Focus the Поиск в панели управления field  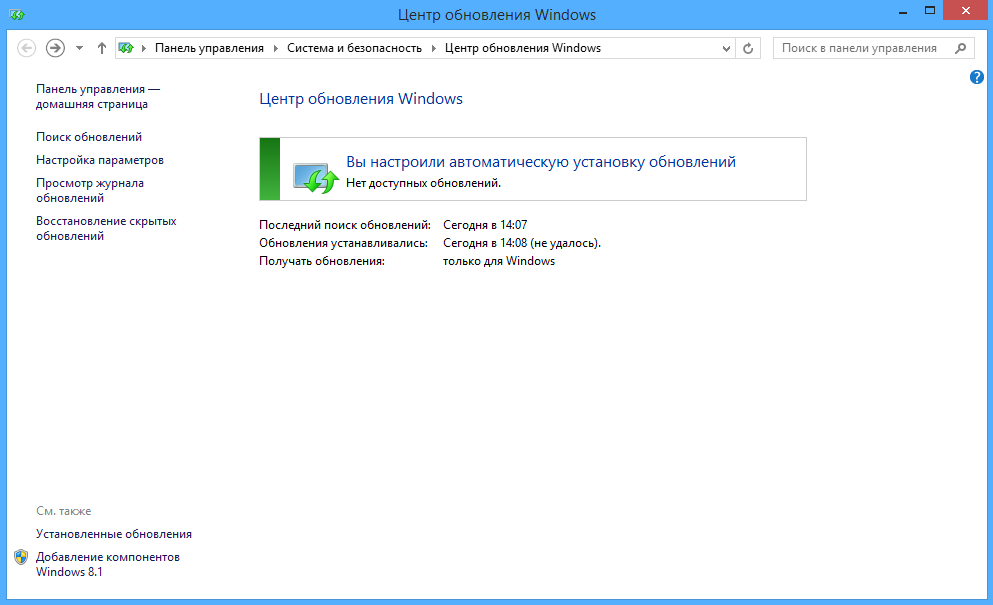point(873,48)
